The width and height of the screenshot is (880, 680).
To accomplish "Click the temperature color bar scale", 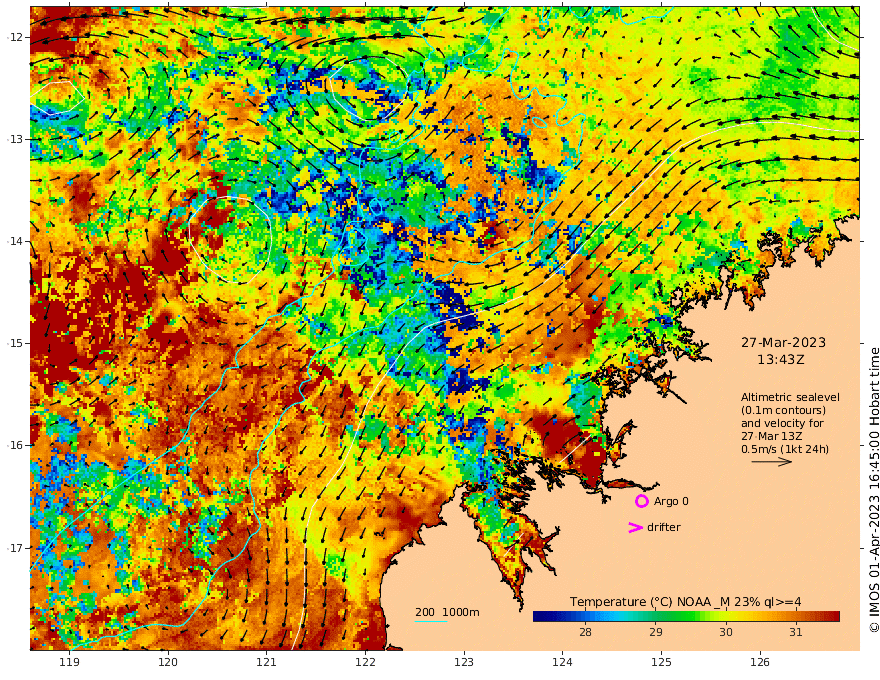I will [x=686, y=616].
